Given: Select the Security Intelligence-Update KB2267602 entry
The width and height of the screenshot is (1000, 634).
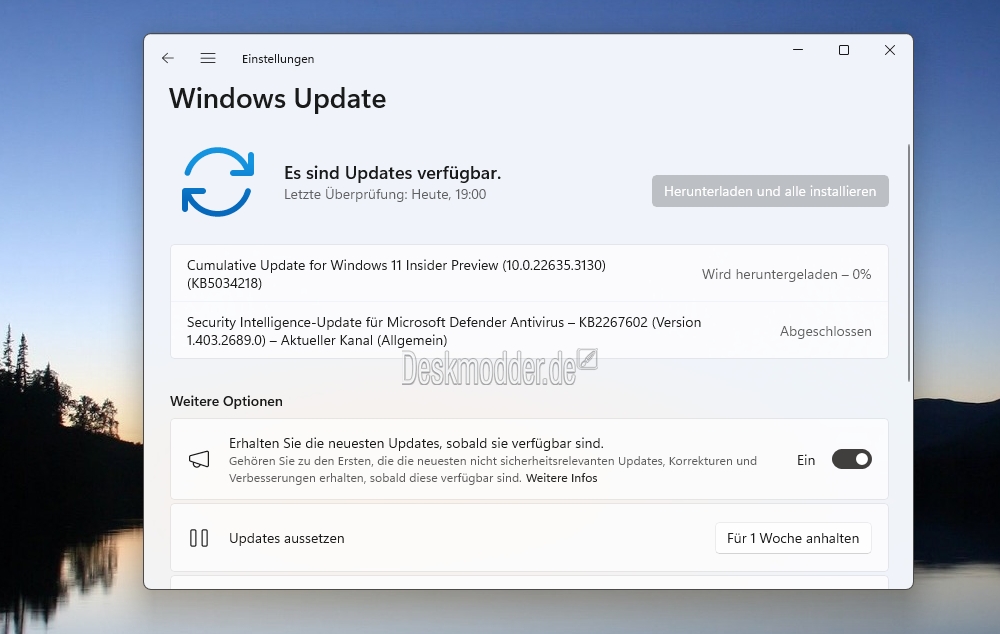Looking at the screenshot, I should point(529,330).
